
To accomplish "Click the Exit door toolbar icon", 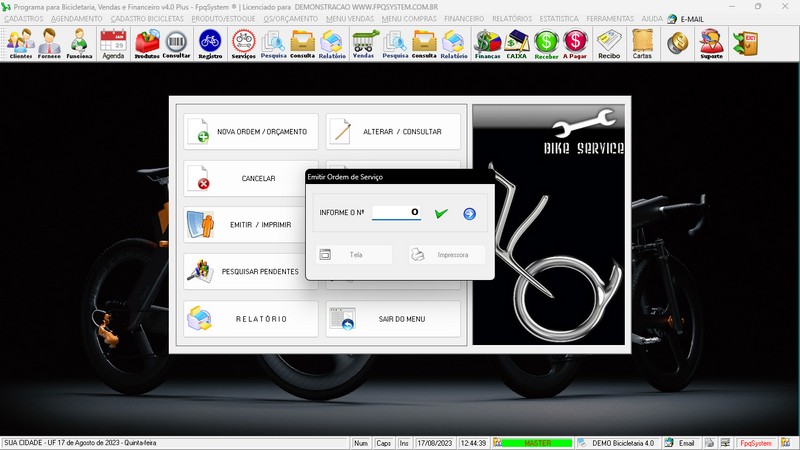I will (x=745, y=43).
